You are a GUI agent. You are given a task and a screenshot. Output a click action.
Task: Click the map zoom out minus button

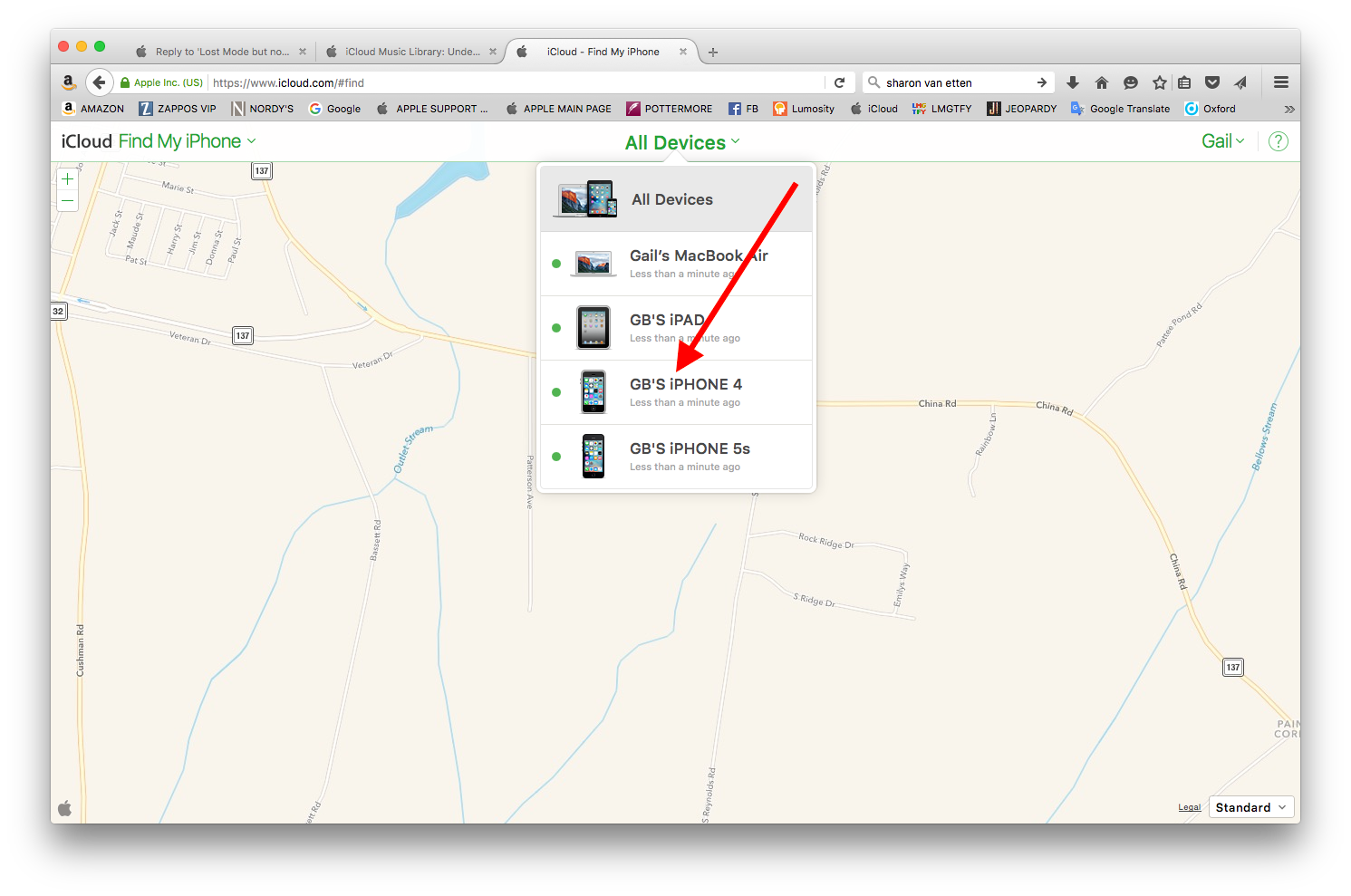[x=67, y=201]
